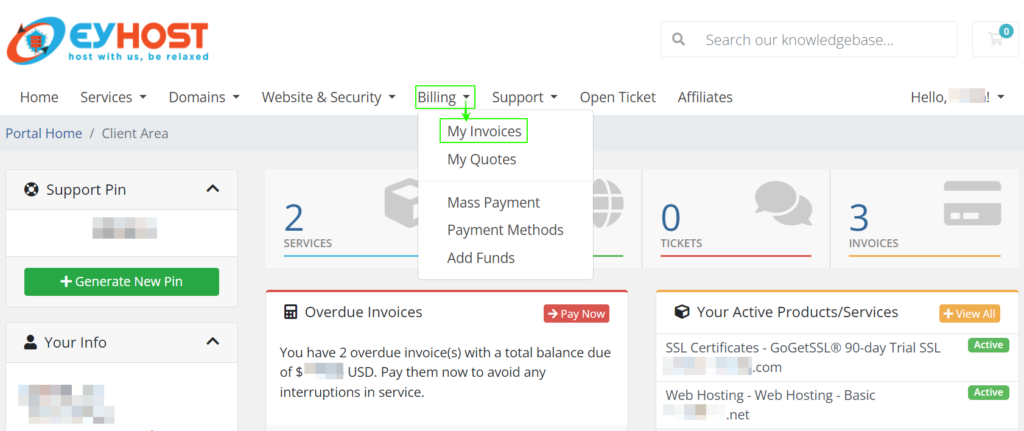
Task: Open the Tickets count tile
Action: 736,219
